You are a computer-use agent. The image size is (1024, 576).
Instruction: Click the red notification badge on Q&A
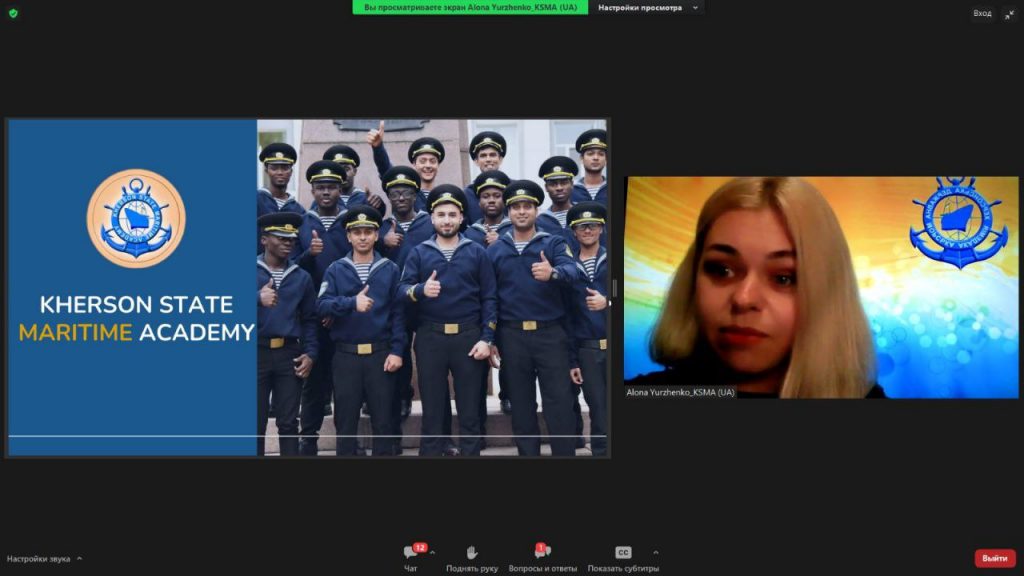click(541, 547)
